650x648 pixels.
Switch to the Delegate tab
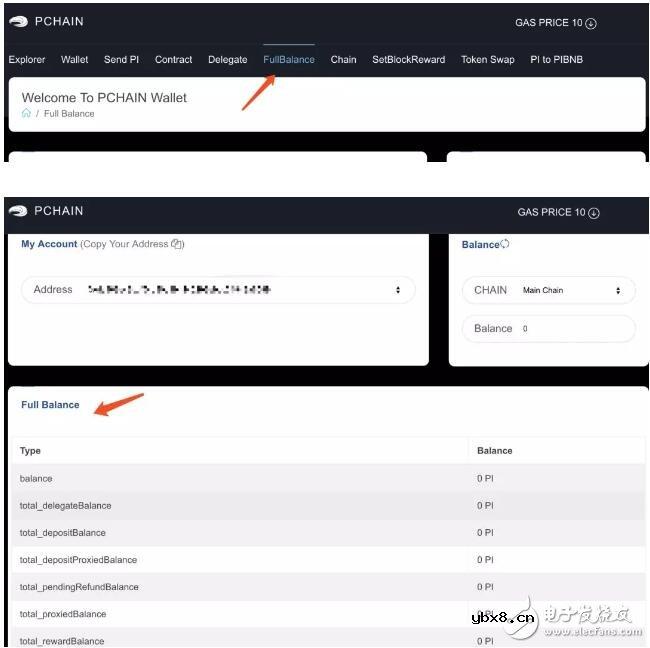click(x=228, y=60)
